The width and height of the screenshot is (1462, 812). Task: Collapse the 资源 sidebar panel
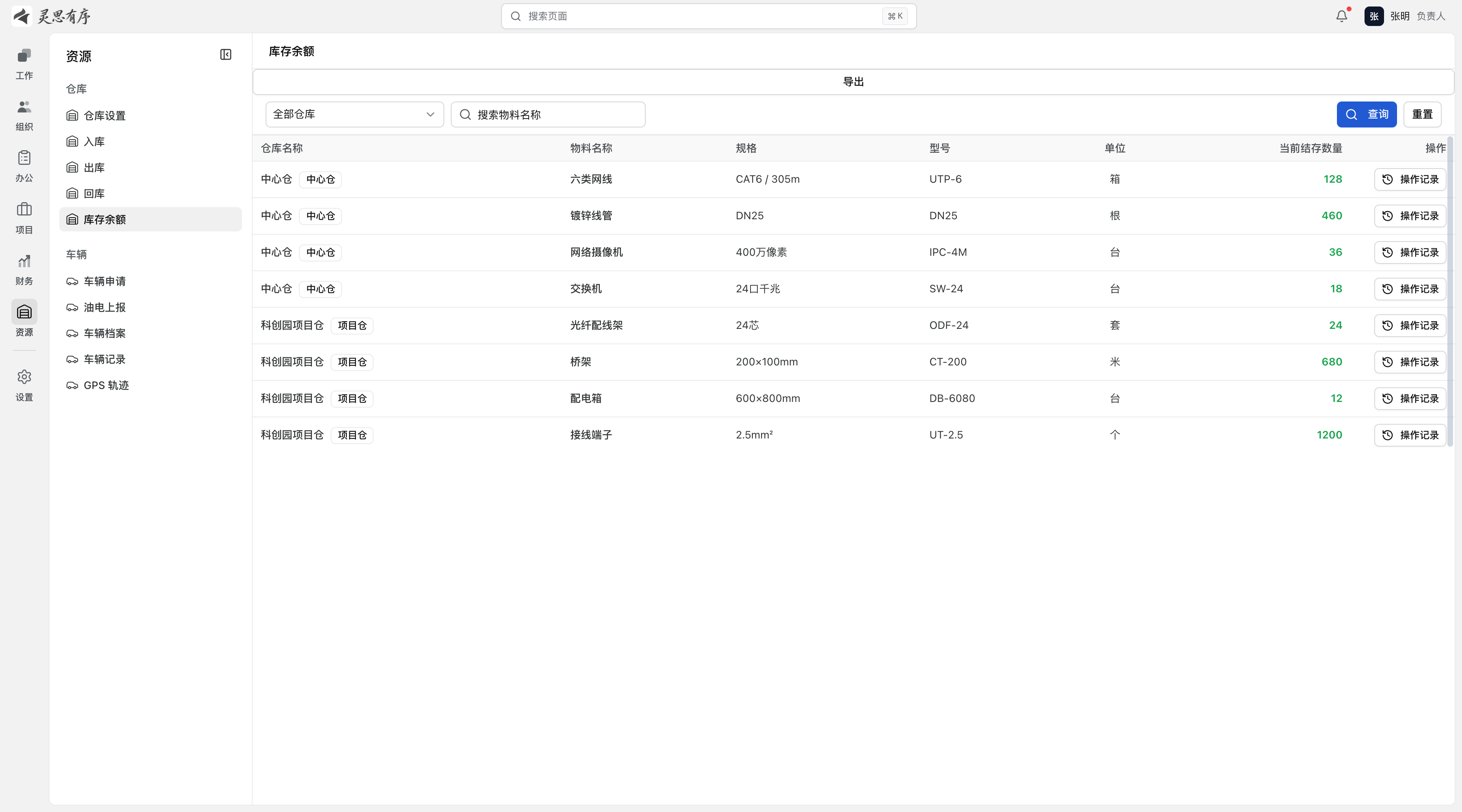(226, 54)
